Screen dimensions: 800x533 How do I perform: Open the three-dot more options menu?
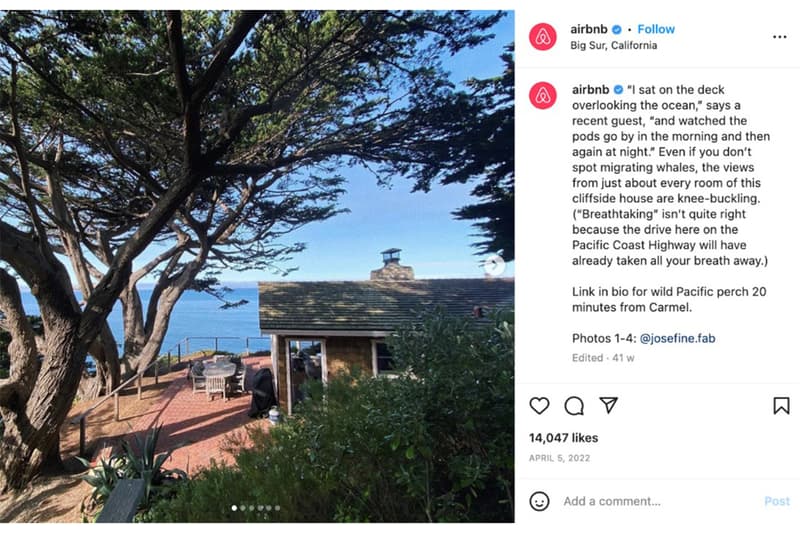click(x=779, y=37)
